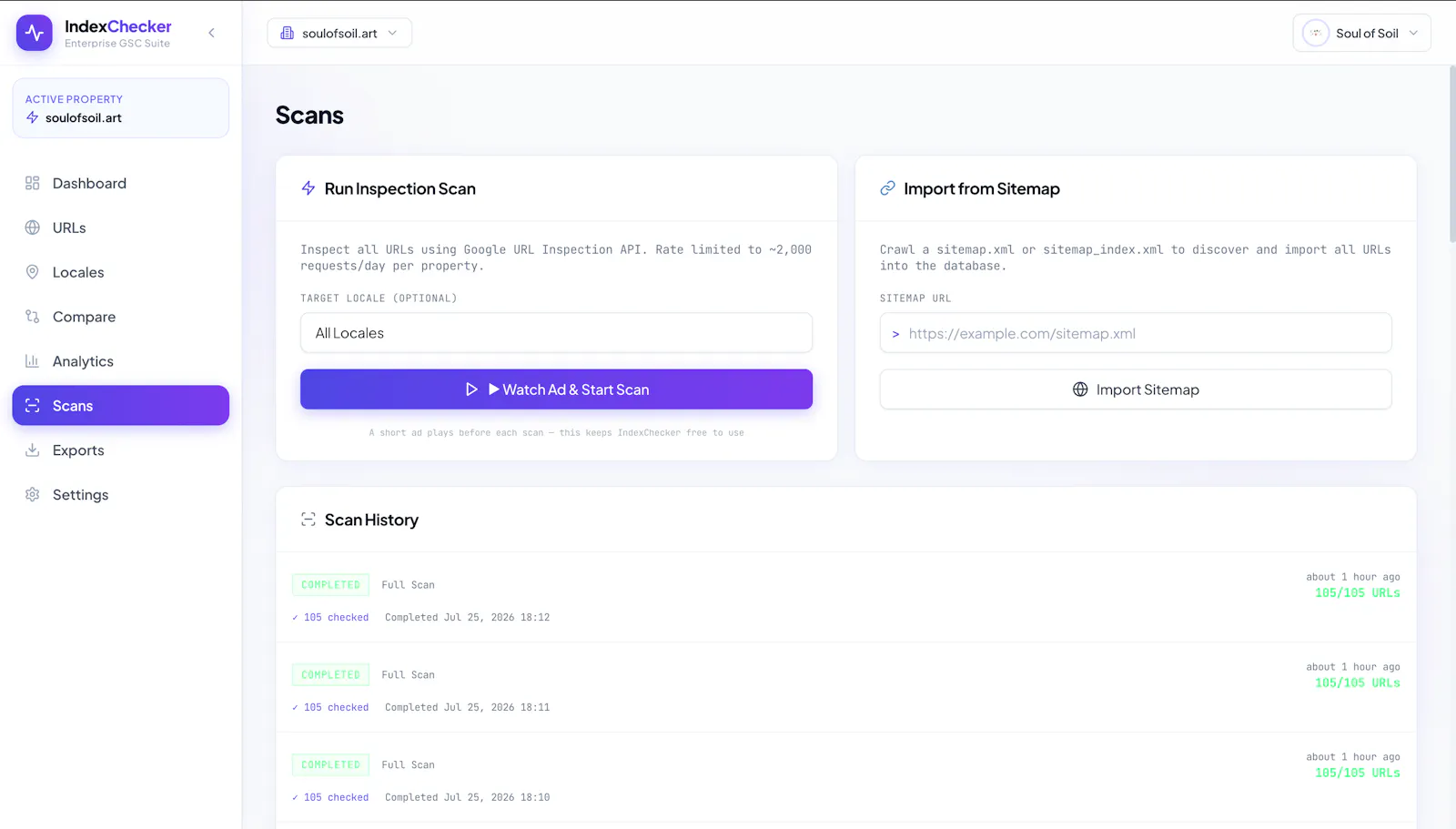Click the COMPLETED badge for the 18:10 scan
The image size is (1456, 829).
[x=330, y=765]
